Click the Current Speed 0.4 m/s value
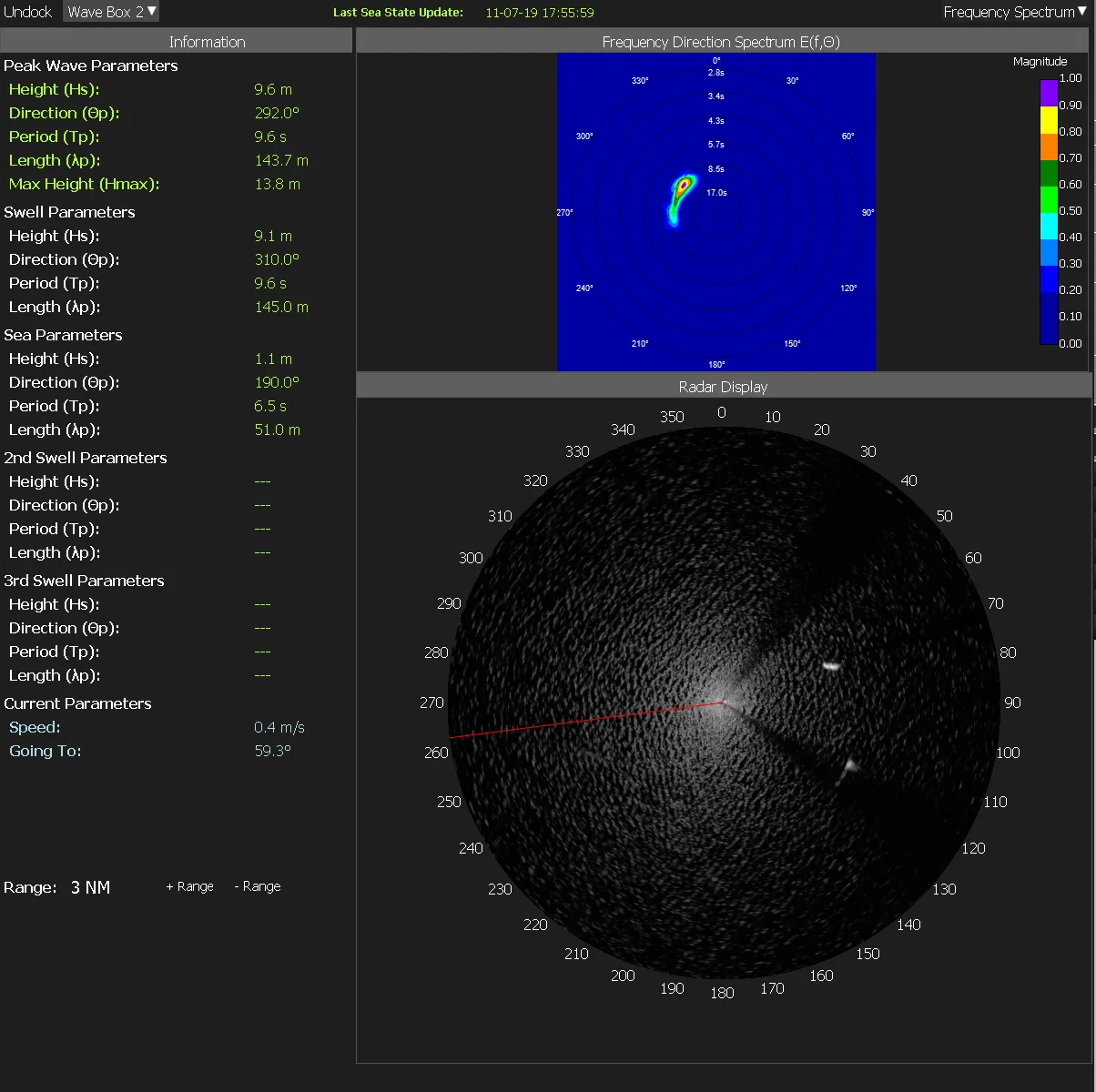1096x1092 pixels. click(279, 727)
